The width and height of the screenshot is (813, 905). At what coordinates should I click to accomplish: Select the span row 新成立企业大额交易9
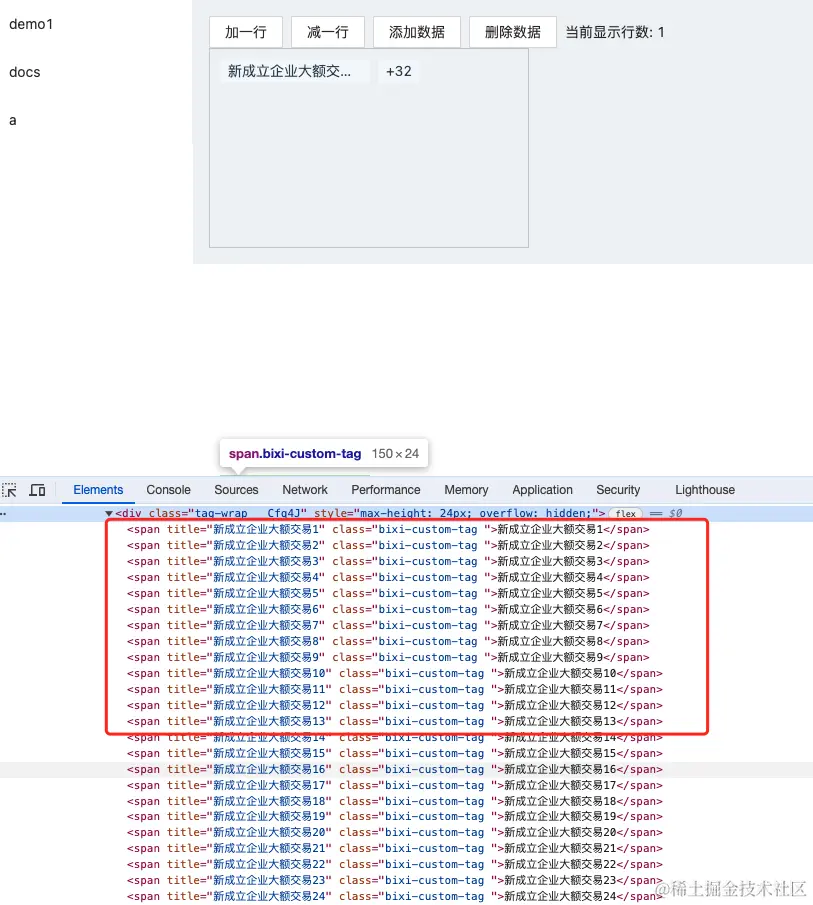[x=388, y=657]
